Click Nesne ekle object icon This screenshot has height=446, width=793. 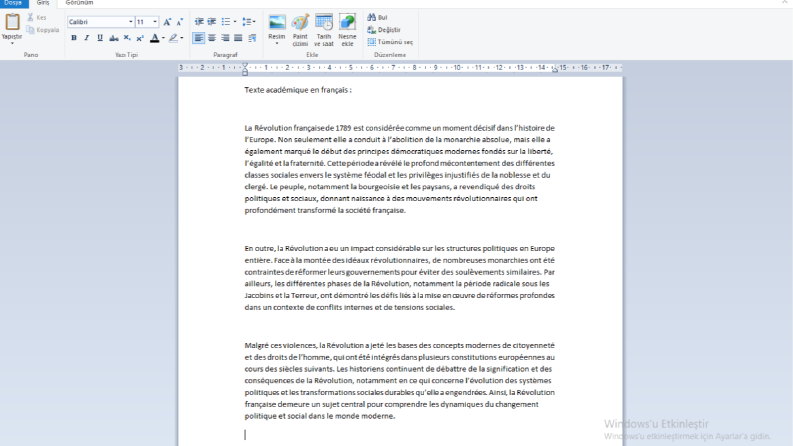347,22
